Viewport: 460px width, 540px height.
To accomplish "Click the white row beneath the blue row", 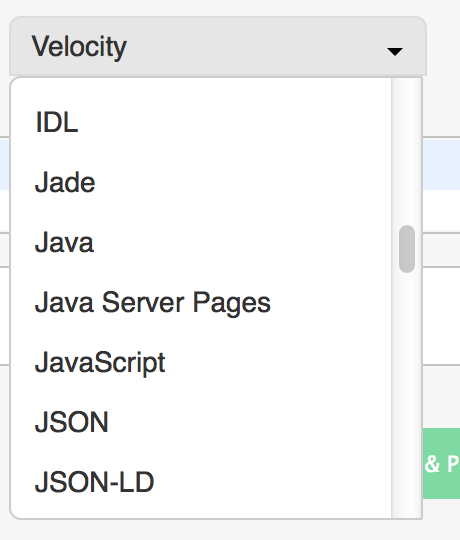I will (441, 211).
